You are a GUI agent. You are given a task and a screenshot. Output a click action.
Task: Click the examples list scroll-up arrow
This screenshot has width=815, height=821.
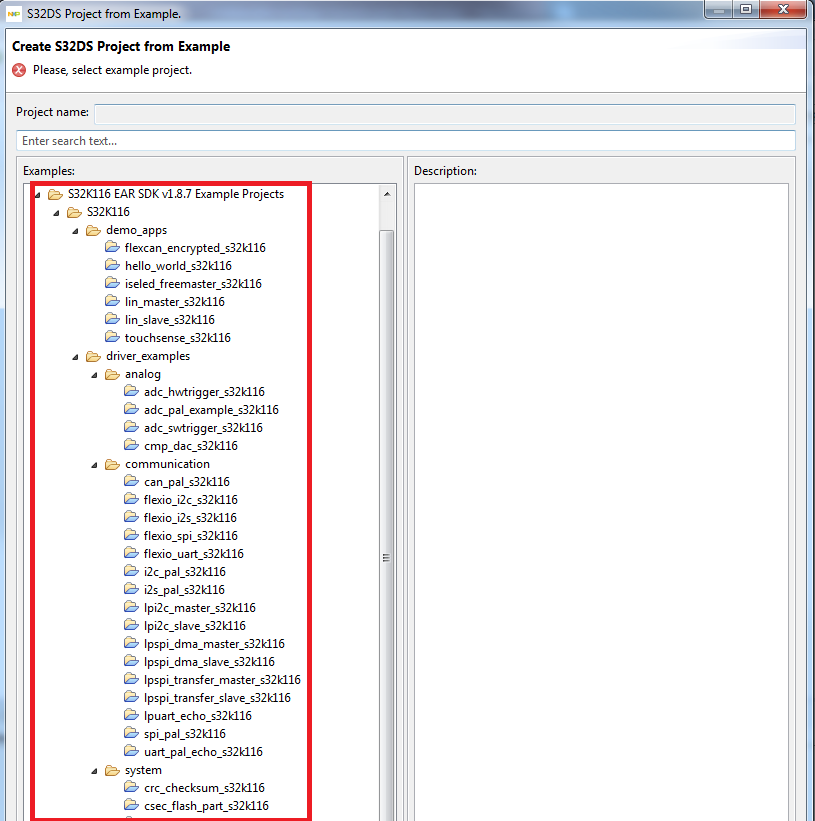click(387, 194)
